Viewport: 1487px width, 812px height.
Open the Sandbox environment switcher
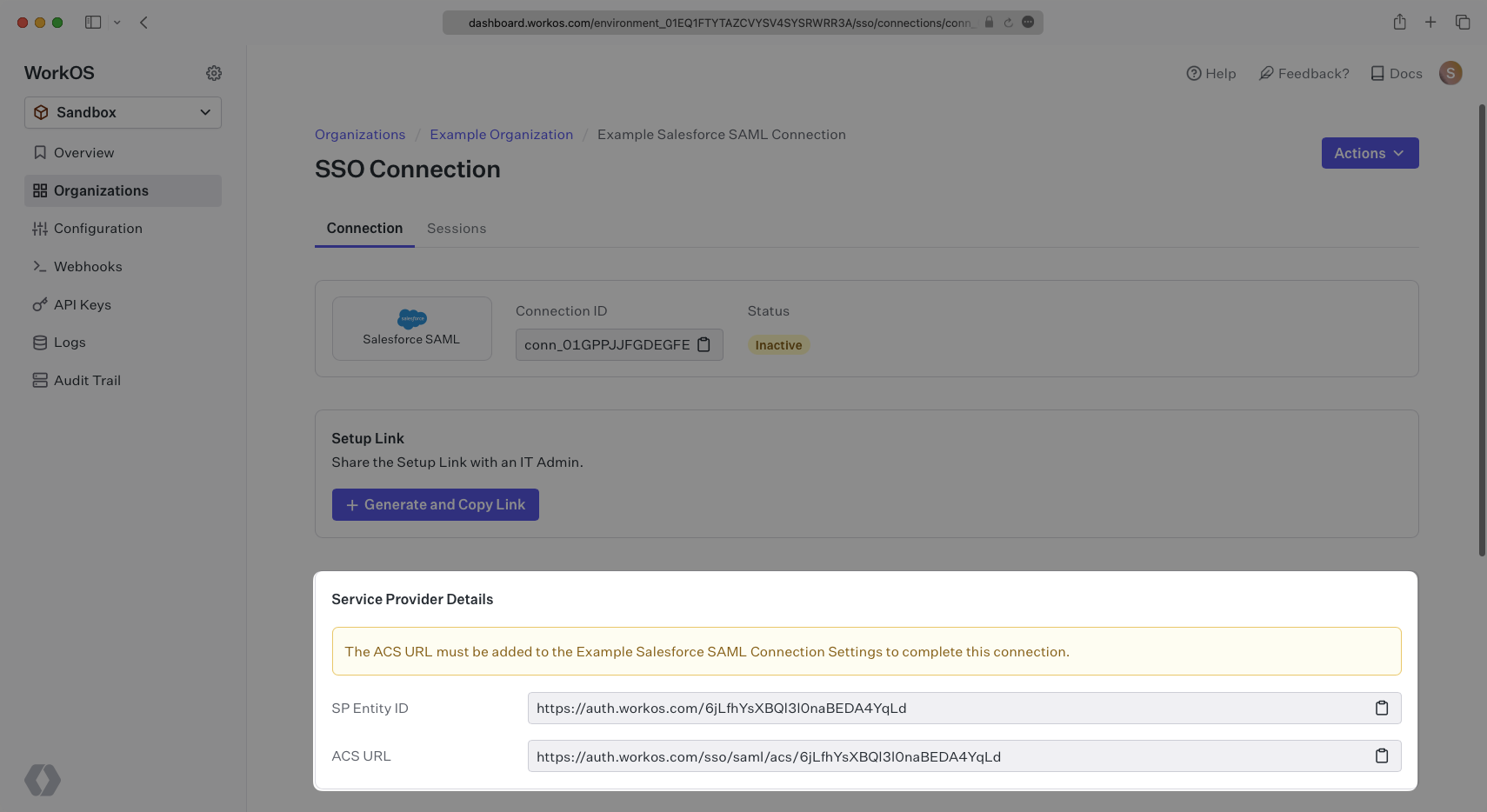[x=122, y=112]
